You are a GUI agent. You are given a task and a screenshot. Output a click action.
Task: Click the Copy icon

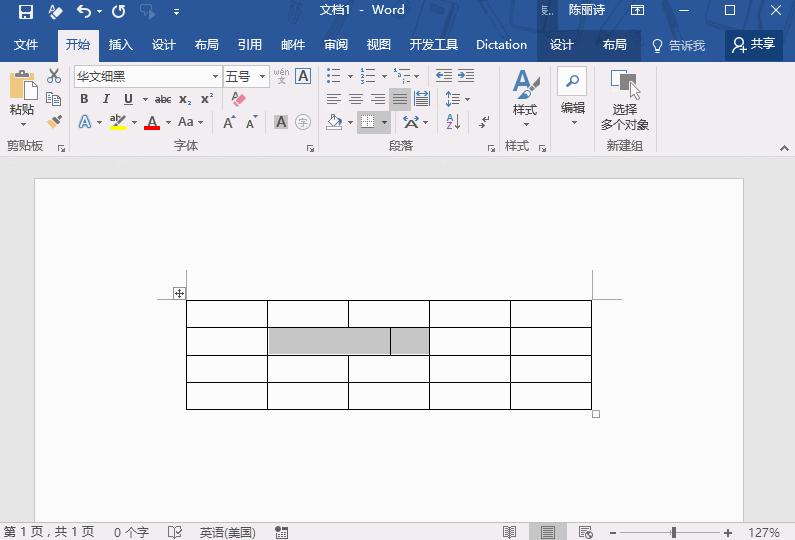[54, 99]
